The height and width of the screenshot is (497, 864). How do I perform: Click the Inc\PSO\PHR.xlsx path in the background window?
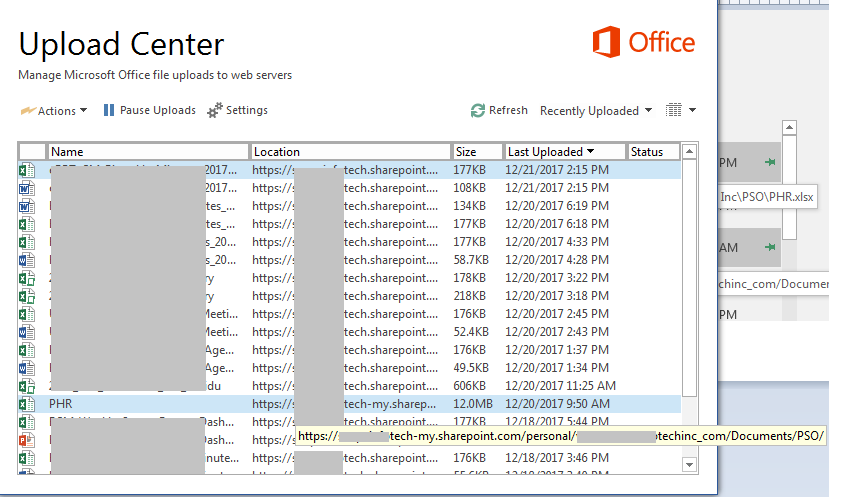[766, 197]
